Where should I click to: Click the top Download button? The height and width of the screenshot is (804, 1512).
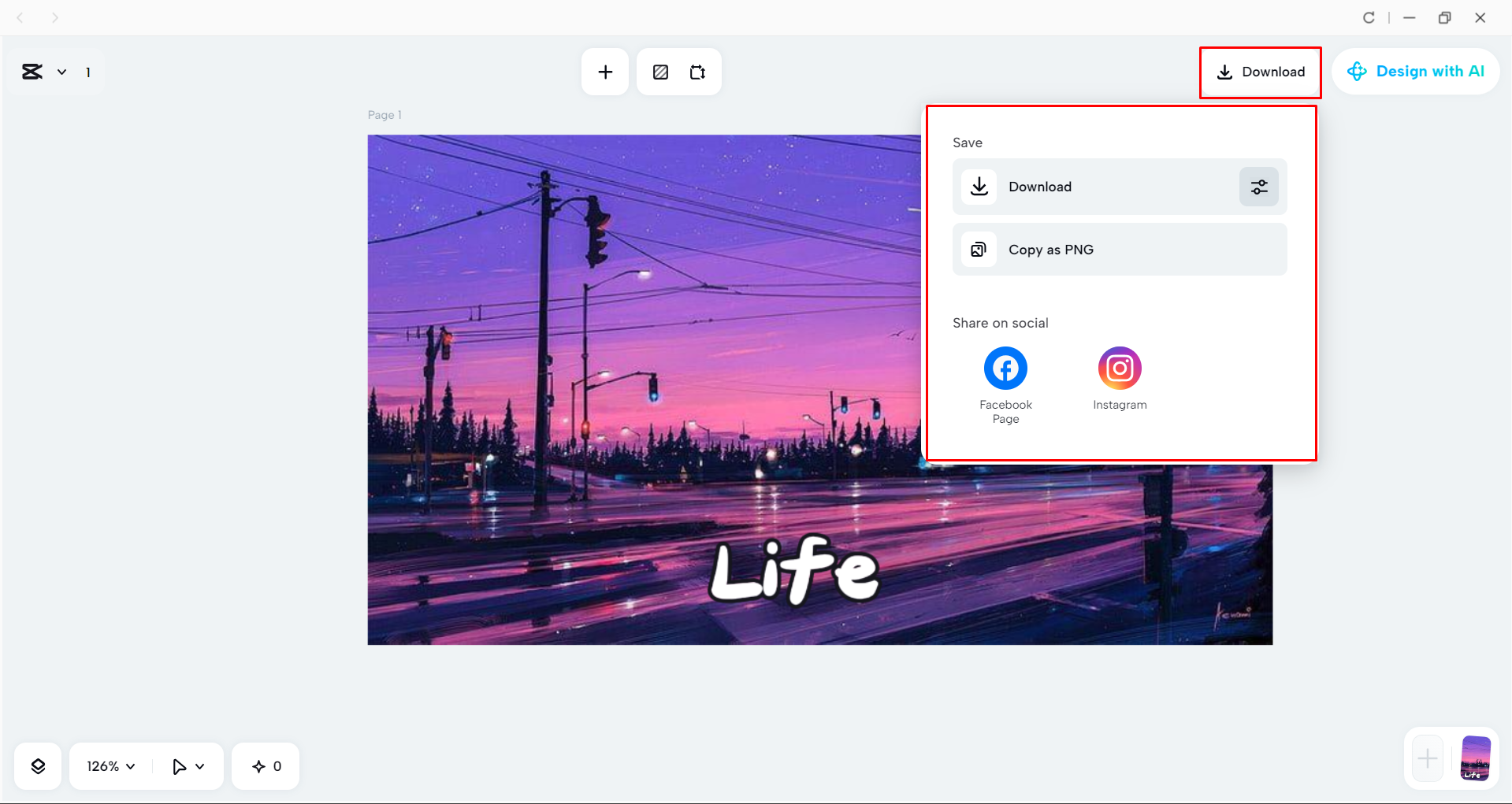(1261, 72)
